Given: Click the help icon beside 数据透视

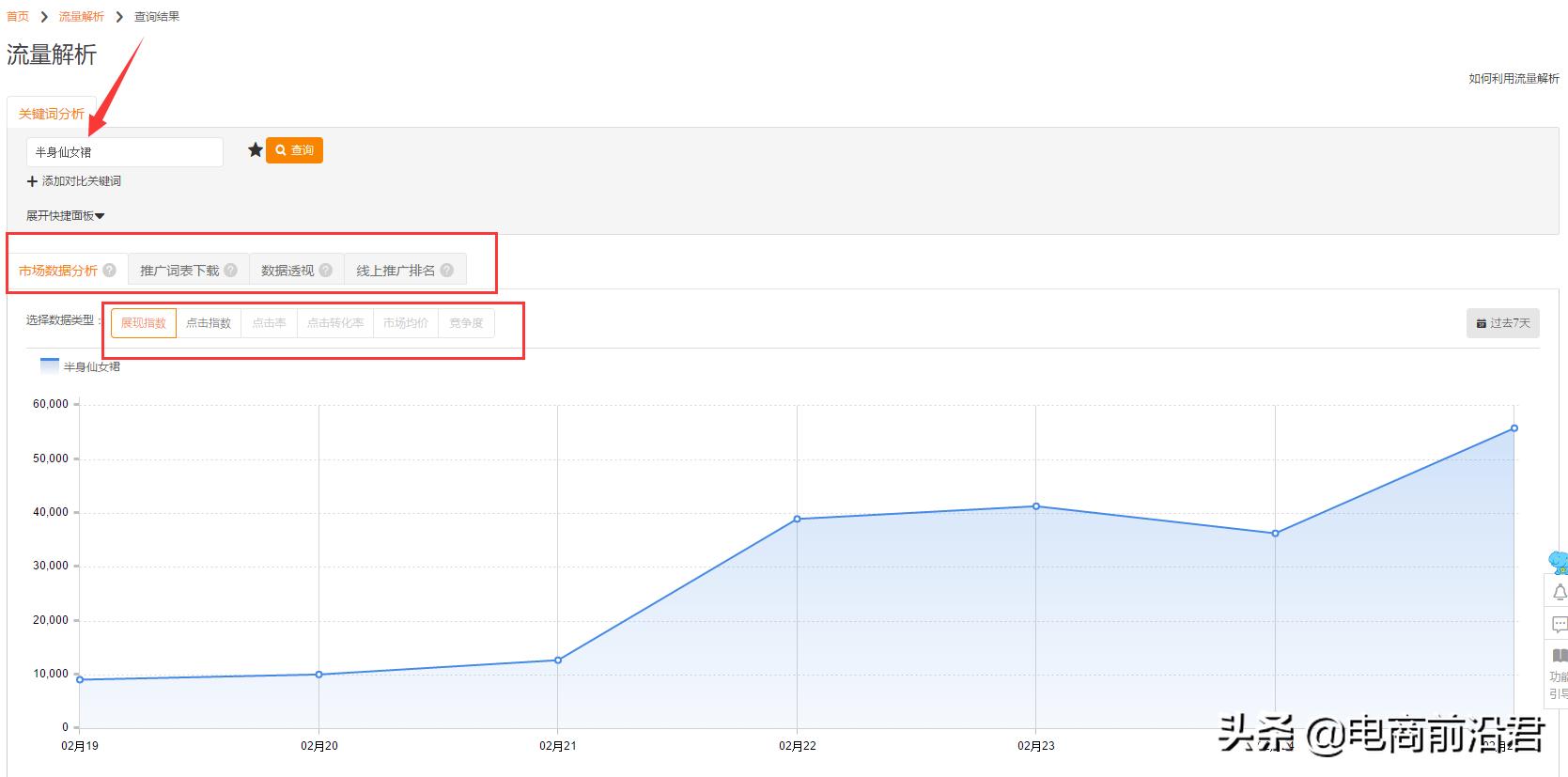Looking at the screenshot, I should click(326, 271).
